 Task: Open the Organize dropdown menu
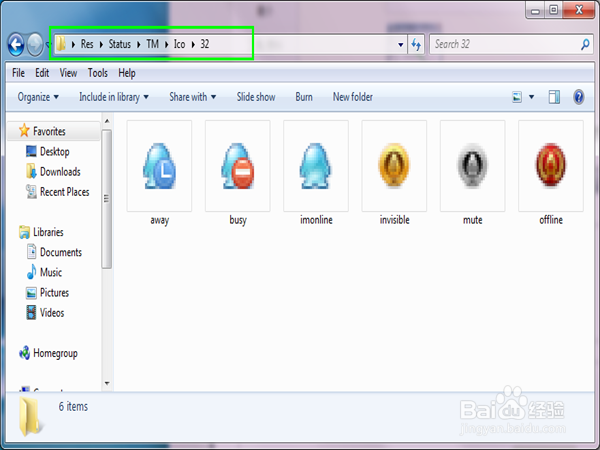(38, 97)
